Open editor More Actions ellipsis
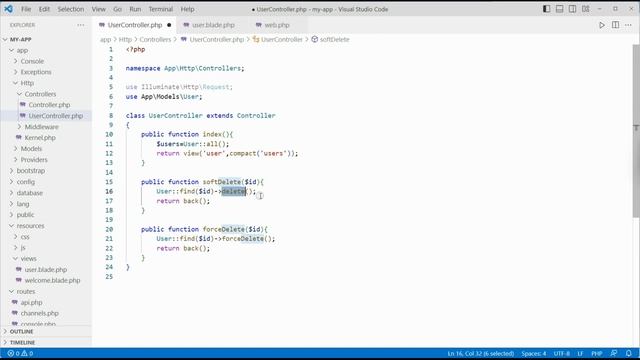The height and width of the screenshot is (360, 640). coord(628,25)
